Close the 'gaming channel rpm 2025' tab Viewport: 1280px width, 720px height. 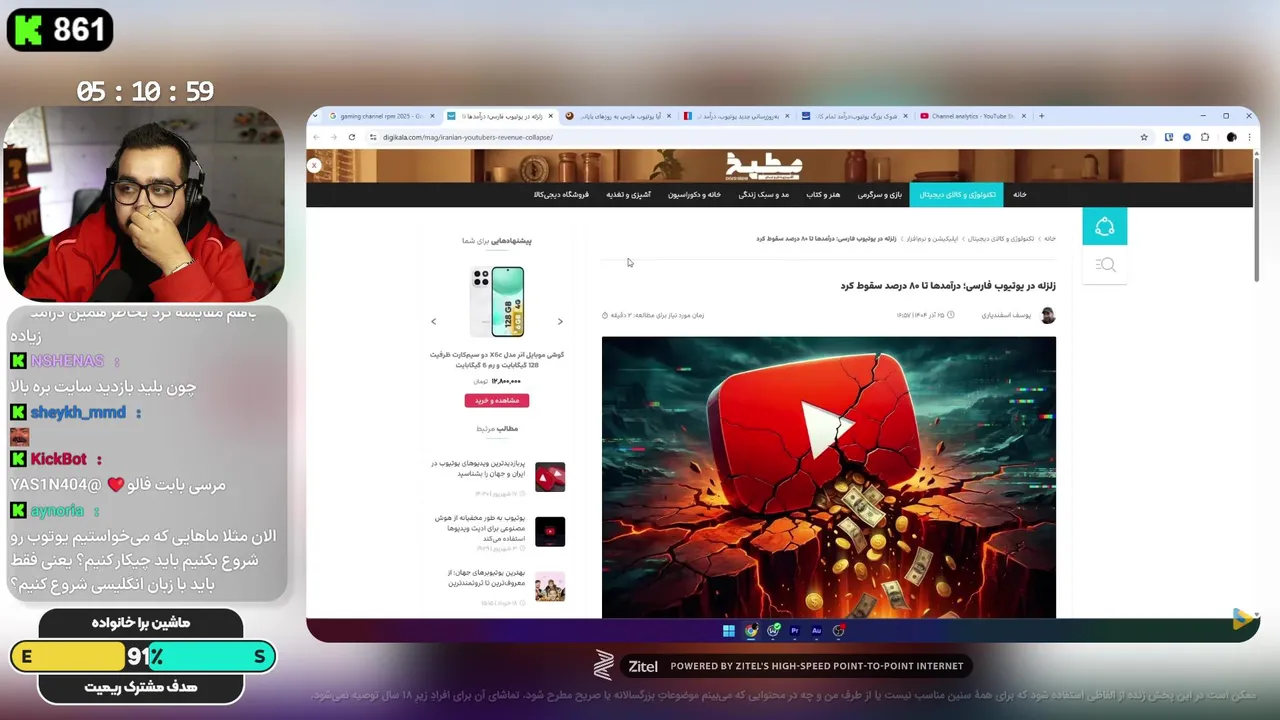click(x=433, y=116)
